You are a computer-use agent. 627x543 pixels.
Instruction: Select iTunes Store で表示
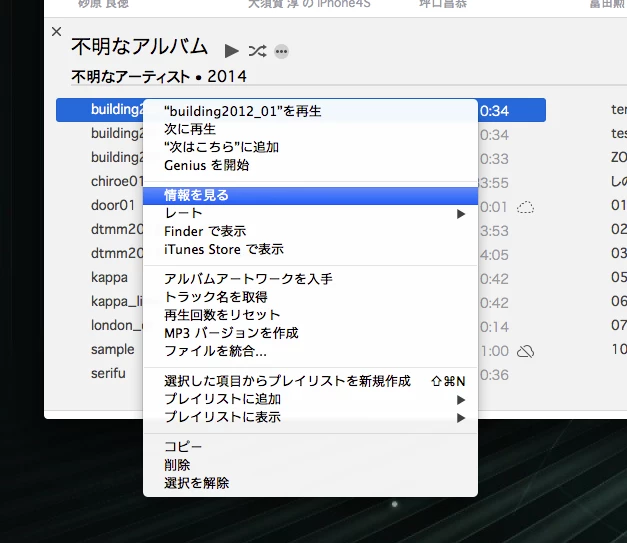[310, 249]
